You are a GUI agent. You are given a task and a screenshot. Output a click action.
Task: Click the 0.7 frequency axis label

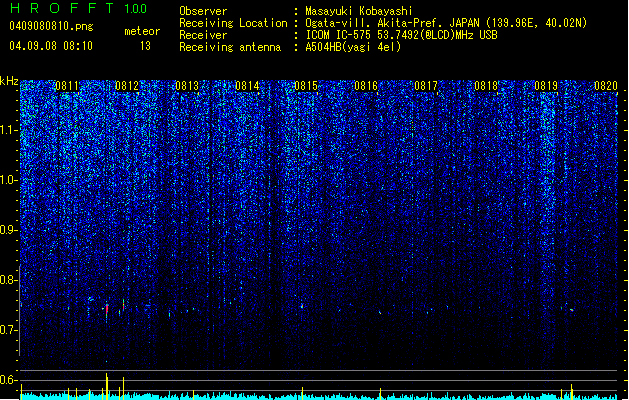click(9, 330)
